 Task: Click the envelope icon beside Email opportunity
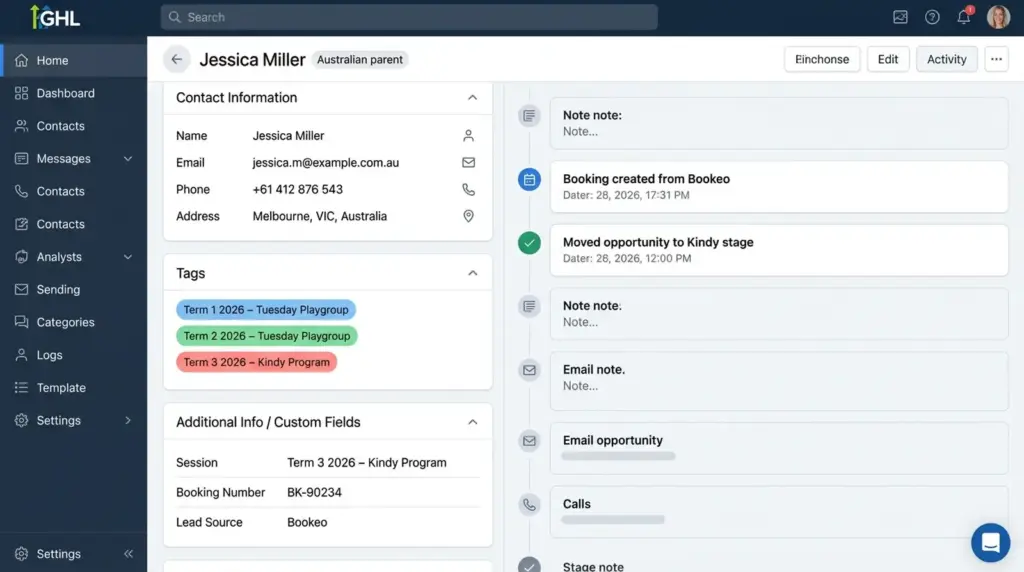point(529,441)
